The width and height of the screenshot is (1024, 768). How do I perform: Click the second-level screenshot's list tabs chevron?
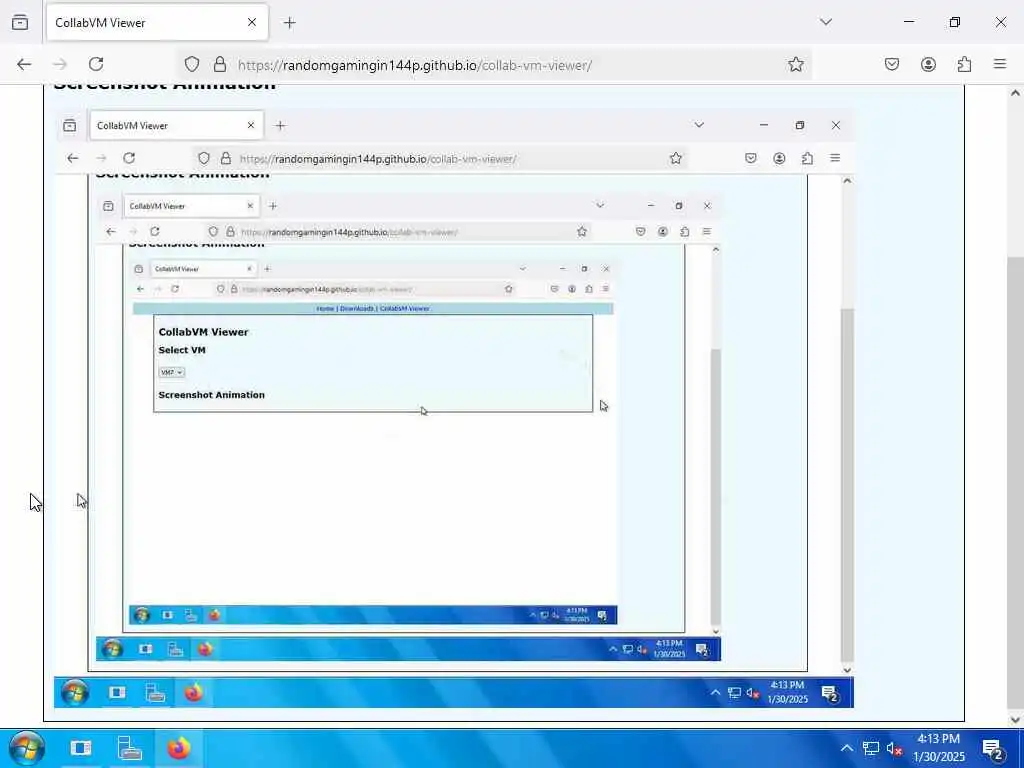click(x=699, y=125)
